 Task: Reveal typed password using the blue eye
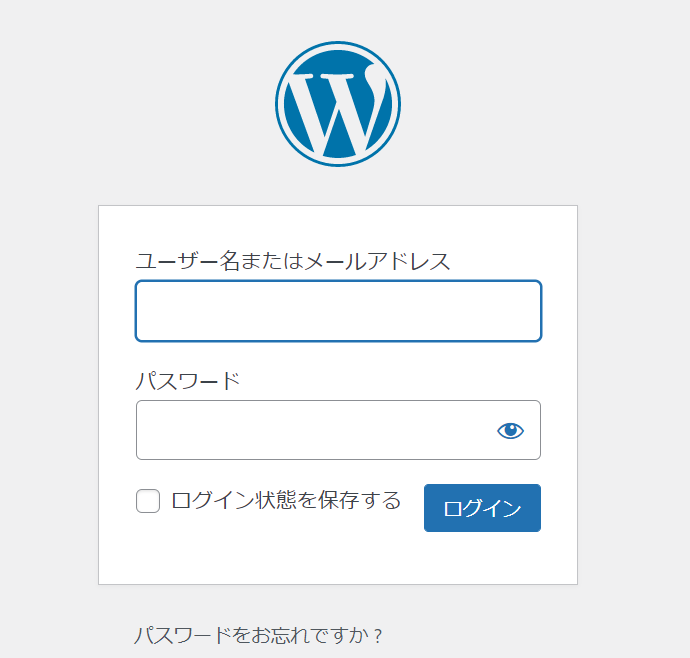click(x=510, y=430)
